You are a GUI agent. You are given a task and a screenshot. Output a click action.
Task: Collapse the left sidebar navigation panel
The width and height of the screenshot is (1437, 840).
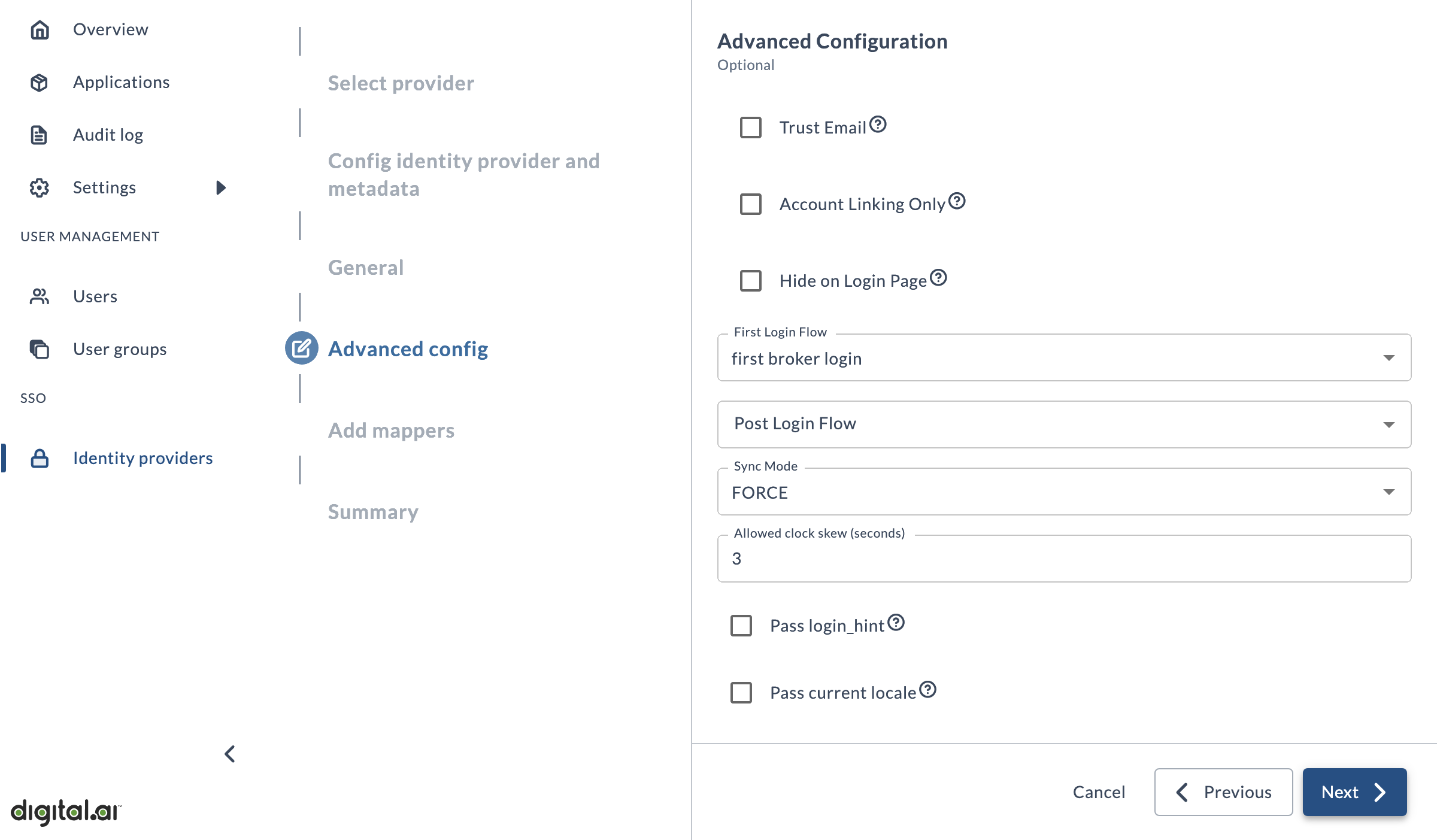point(229,753)
